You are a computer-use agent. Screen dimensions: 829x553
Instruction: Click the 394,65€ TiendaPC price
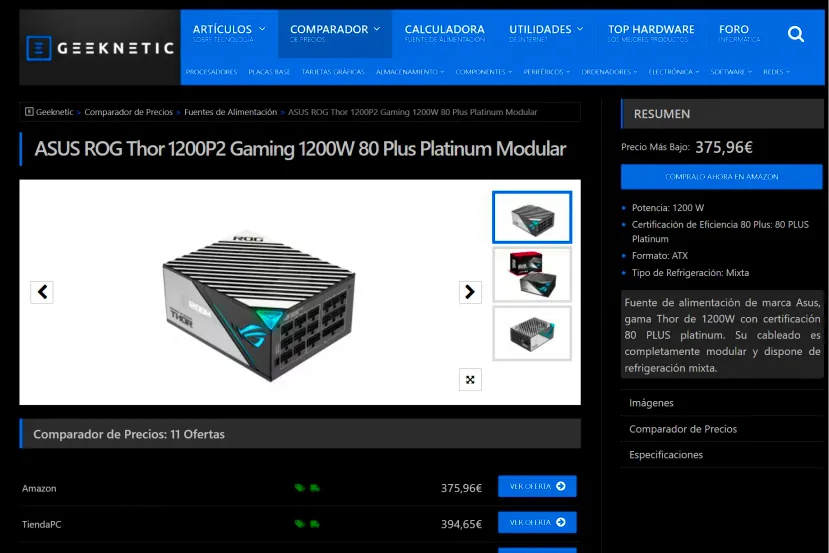click(462, 524)
